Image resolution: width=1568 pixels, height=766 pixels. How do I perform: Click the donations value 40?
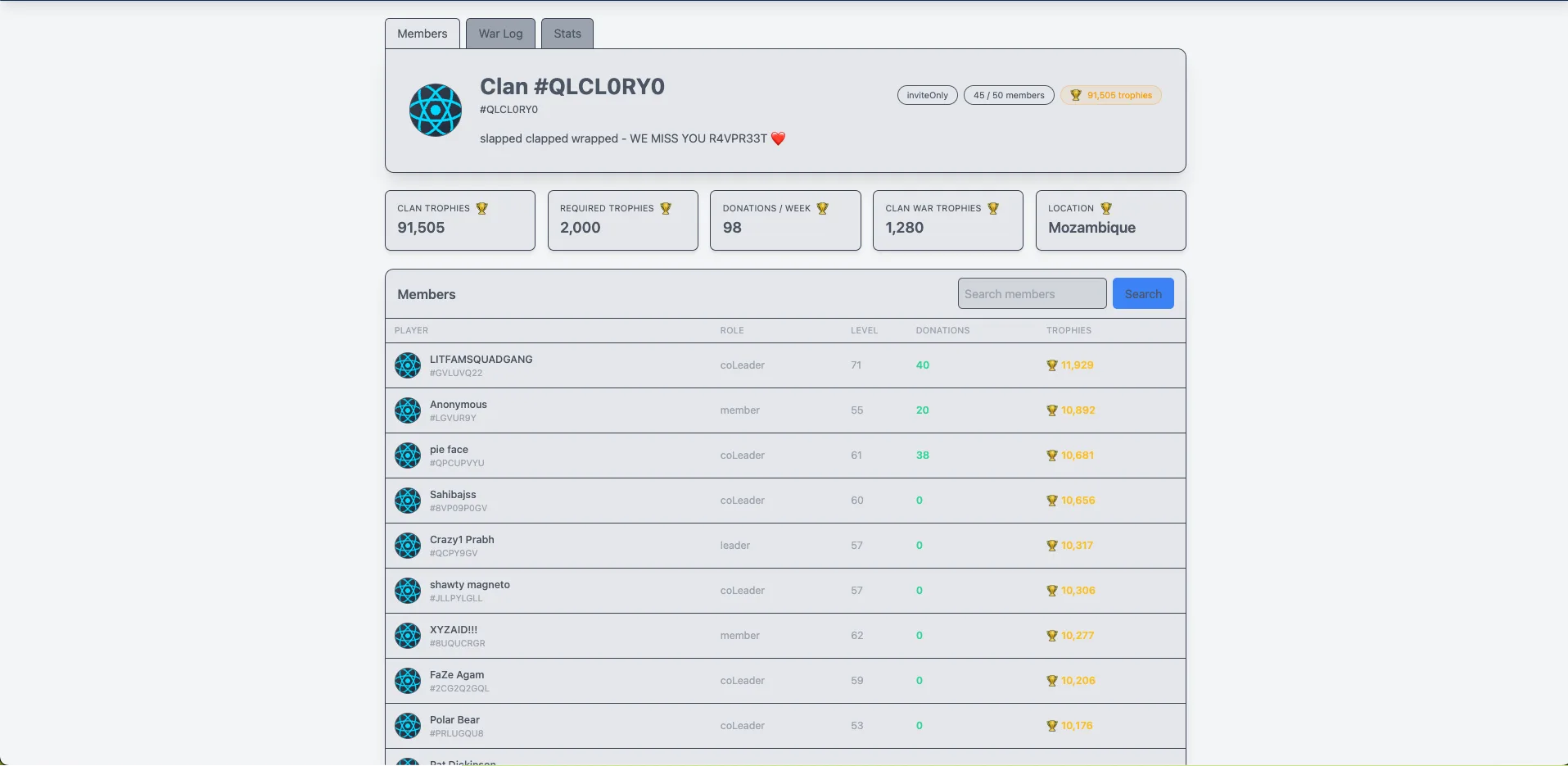[x=923, y=365]
